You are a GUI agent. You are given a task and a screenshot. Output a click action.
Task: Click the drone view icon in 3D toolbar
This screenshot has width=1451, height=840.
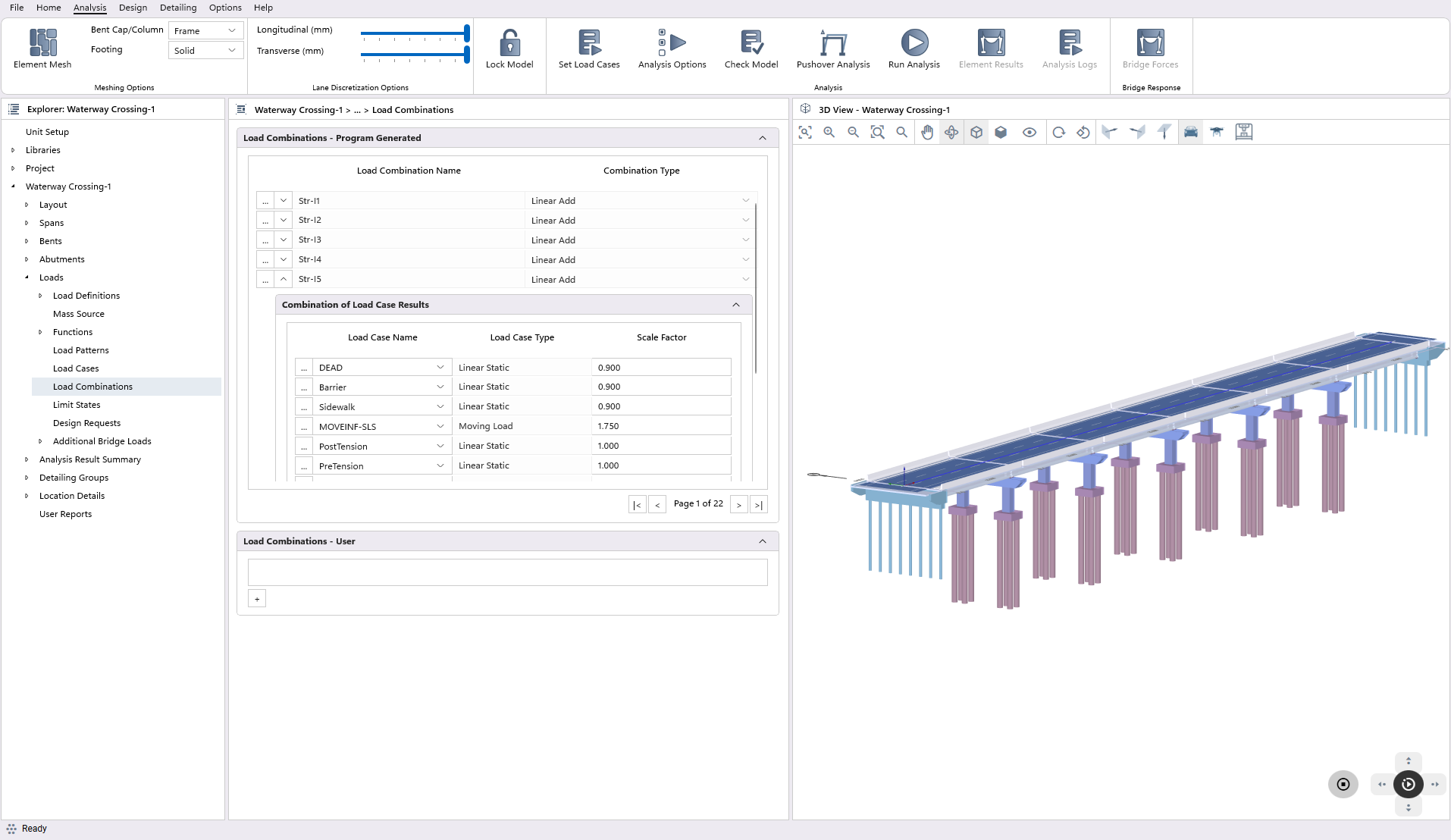(1217, 132)
